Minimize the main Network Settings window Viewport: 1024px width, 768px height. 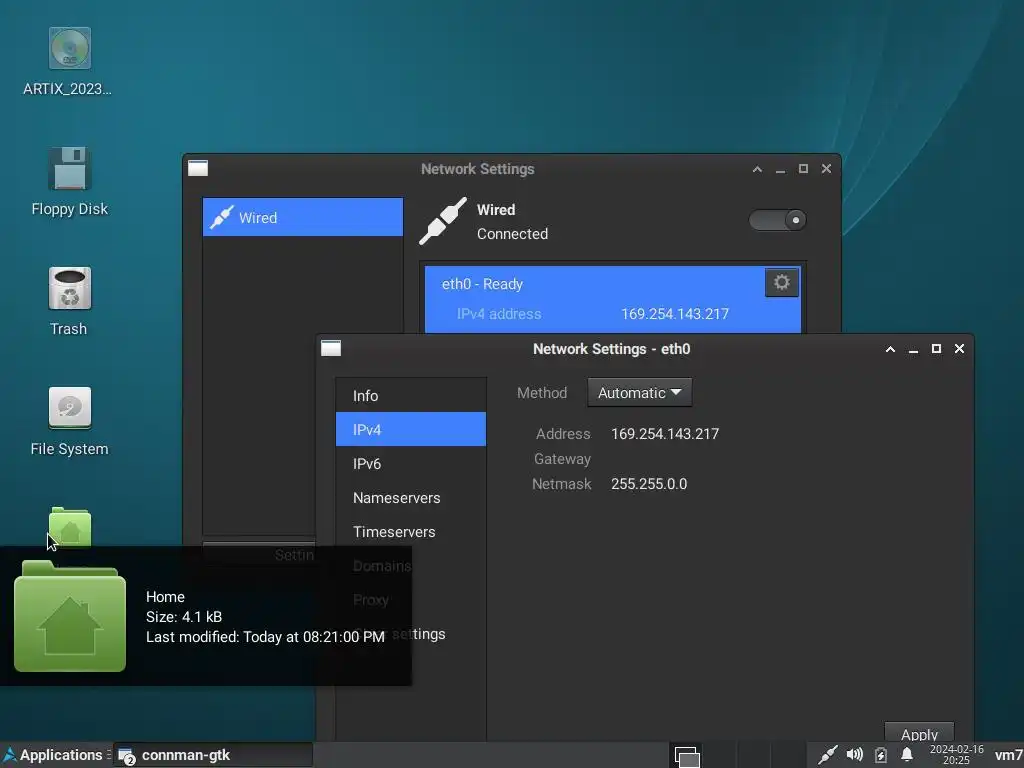[x=780, y=170]
